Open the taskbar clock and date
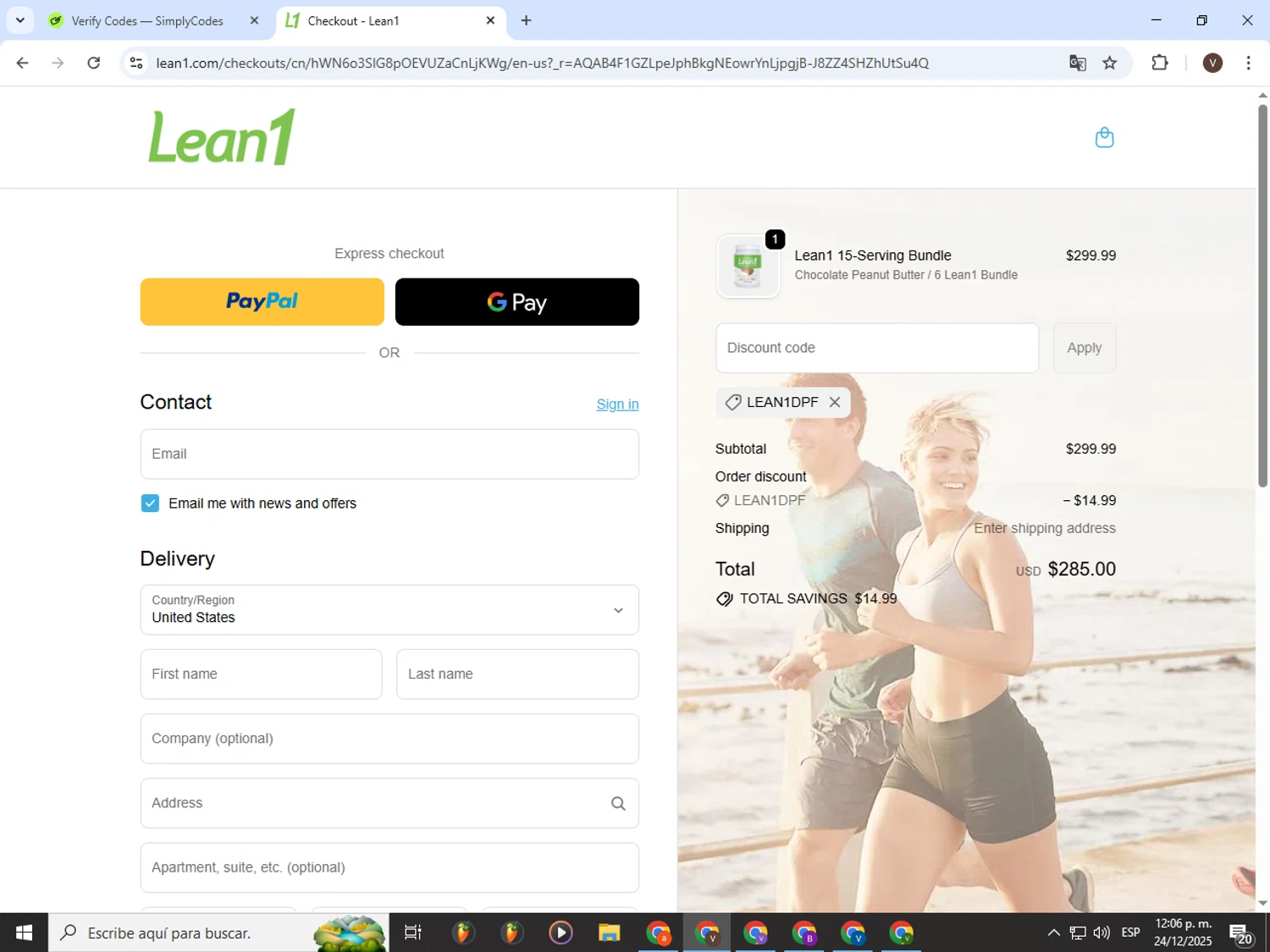The width and height of the screenshot is (1270, 952). [x=1183, y=933]
